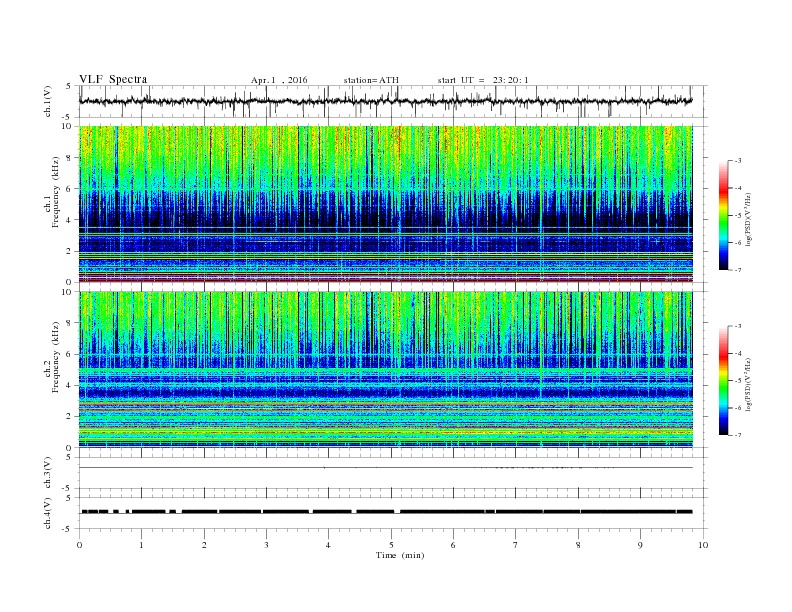
Task: Click the "VLF Spectra" plot title
Action: tap(113, 79)
